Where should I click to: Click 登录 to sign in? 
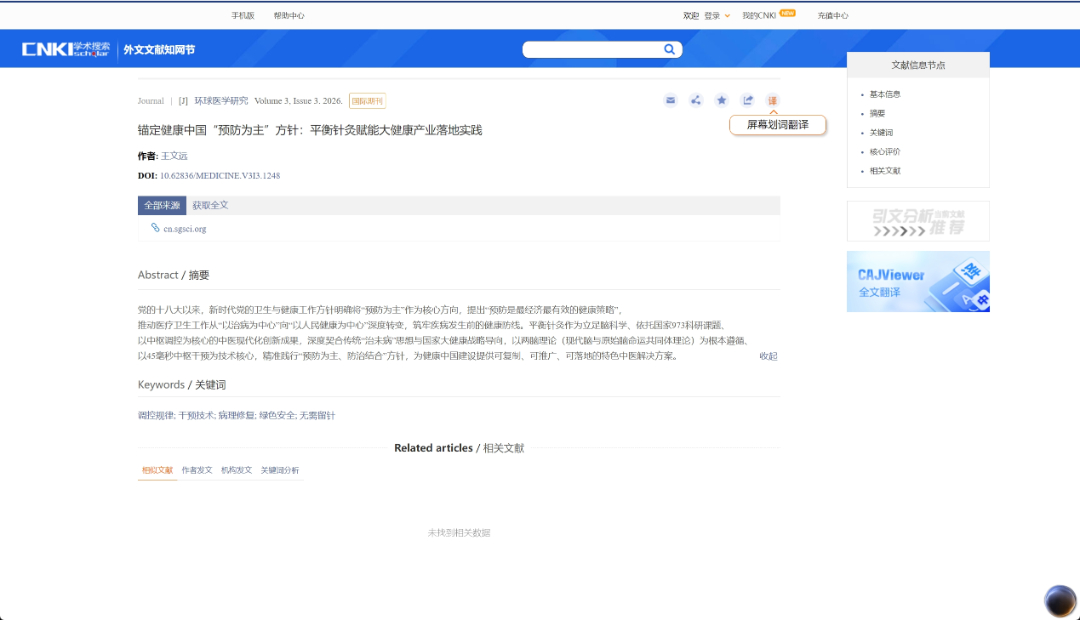point(712,16)
